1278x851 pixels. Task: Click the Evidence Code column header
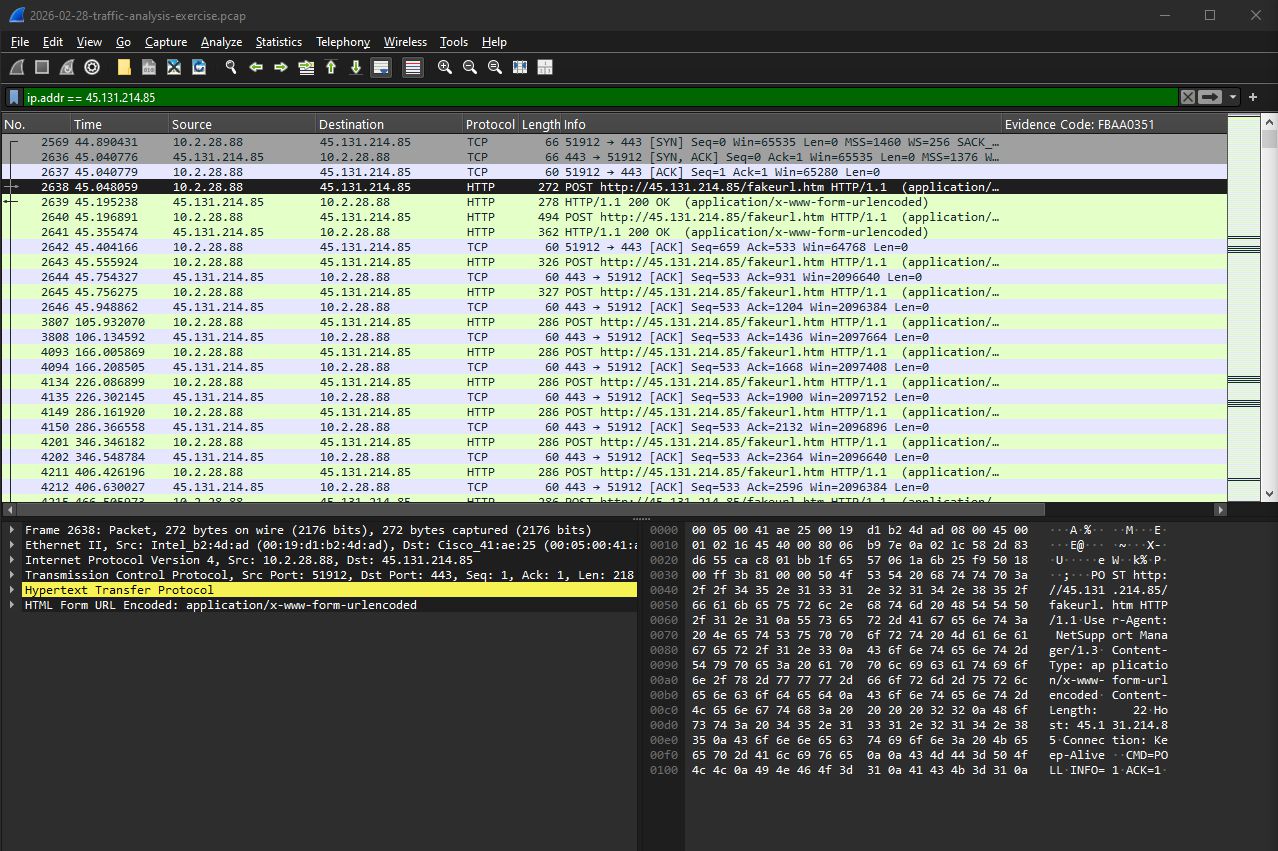pyautogui.click(x=1114, y=124)
